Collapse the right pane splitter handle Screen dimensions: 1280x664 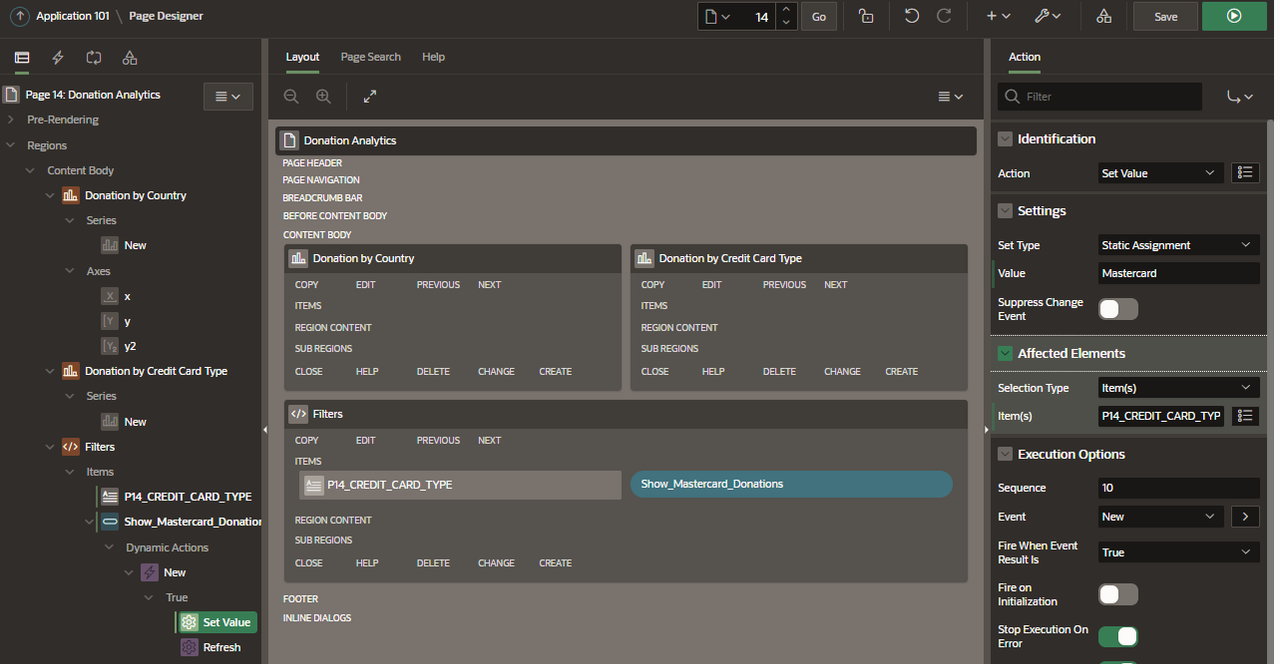986,429
